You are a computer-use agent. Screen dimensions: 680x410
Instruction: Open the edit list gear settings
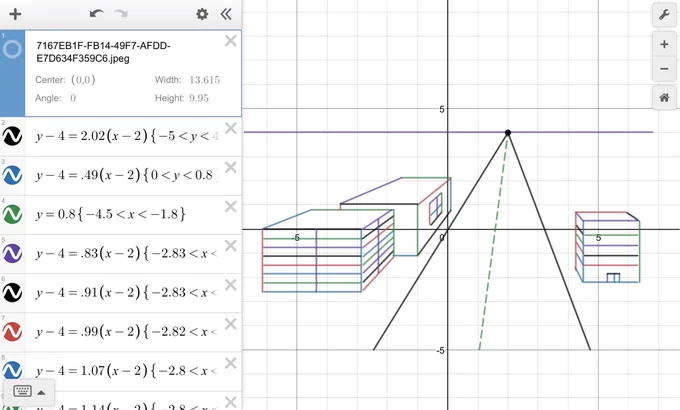pos(202,14)
